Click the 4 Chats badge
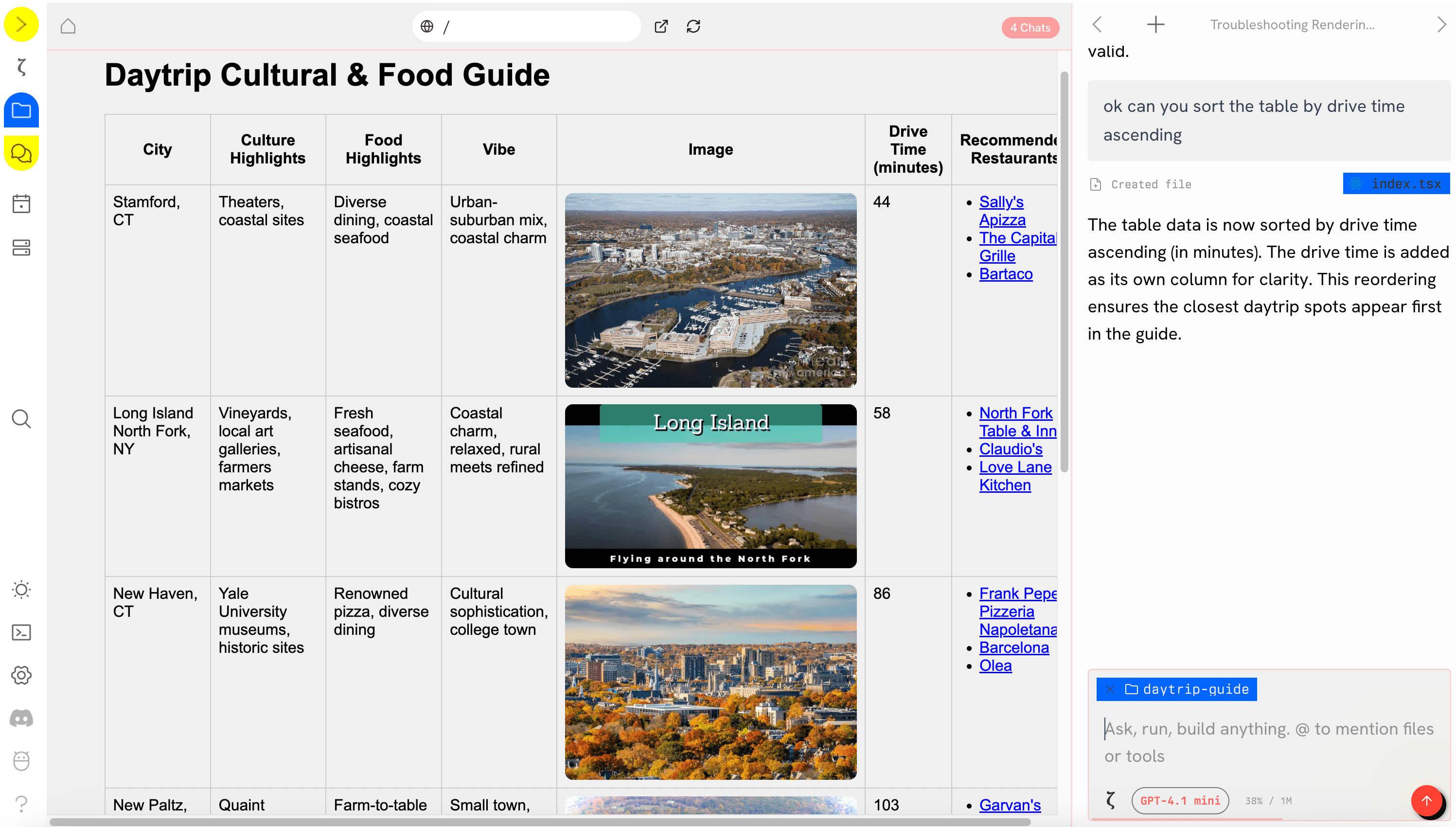 point(1030,27)
